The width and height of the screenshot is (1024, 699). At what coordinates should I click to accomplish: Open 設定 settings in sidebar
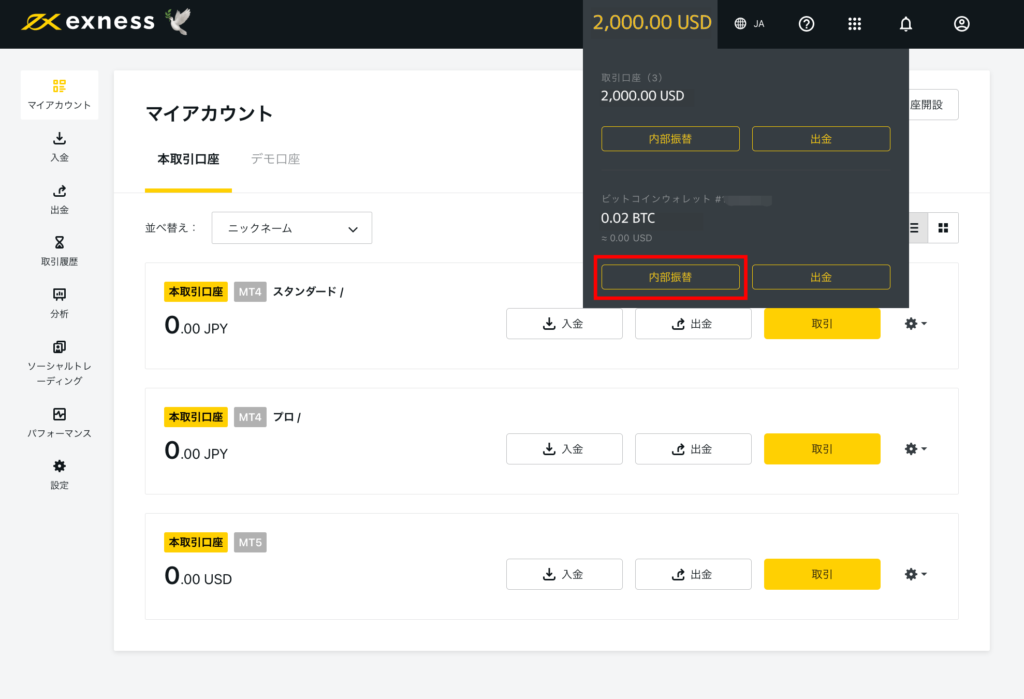pyautogui.click(x=59, y=474)
